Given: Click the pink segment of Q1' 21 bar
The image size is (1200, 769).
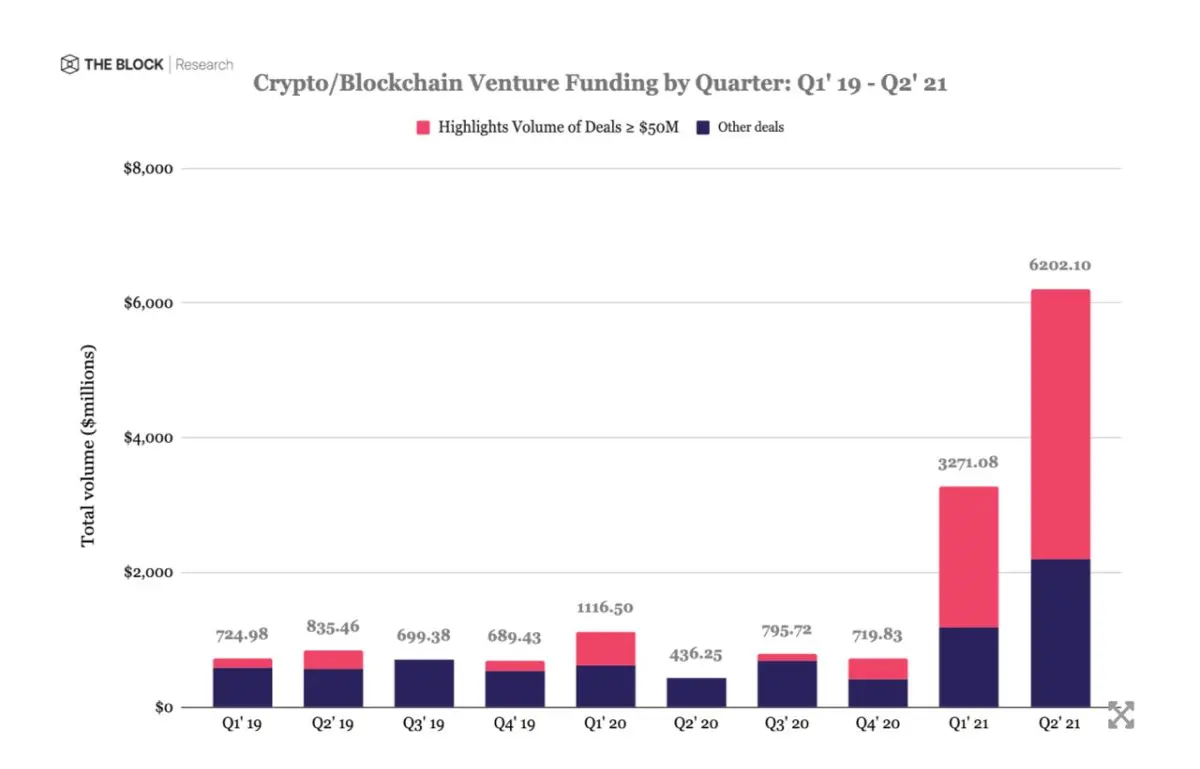Looking at the screenshot, I should pos(968,557).
